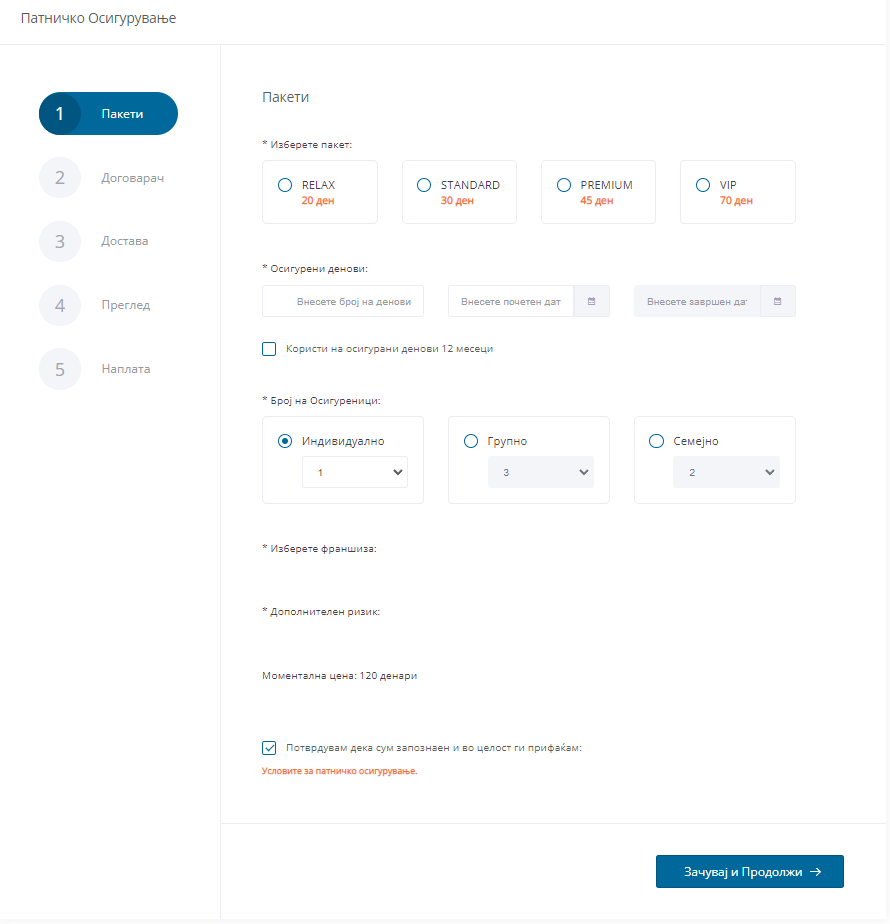Click the step 2 circle for Договарач
This screenshot has height=924, width=890.
[60, 178]
